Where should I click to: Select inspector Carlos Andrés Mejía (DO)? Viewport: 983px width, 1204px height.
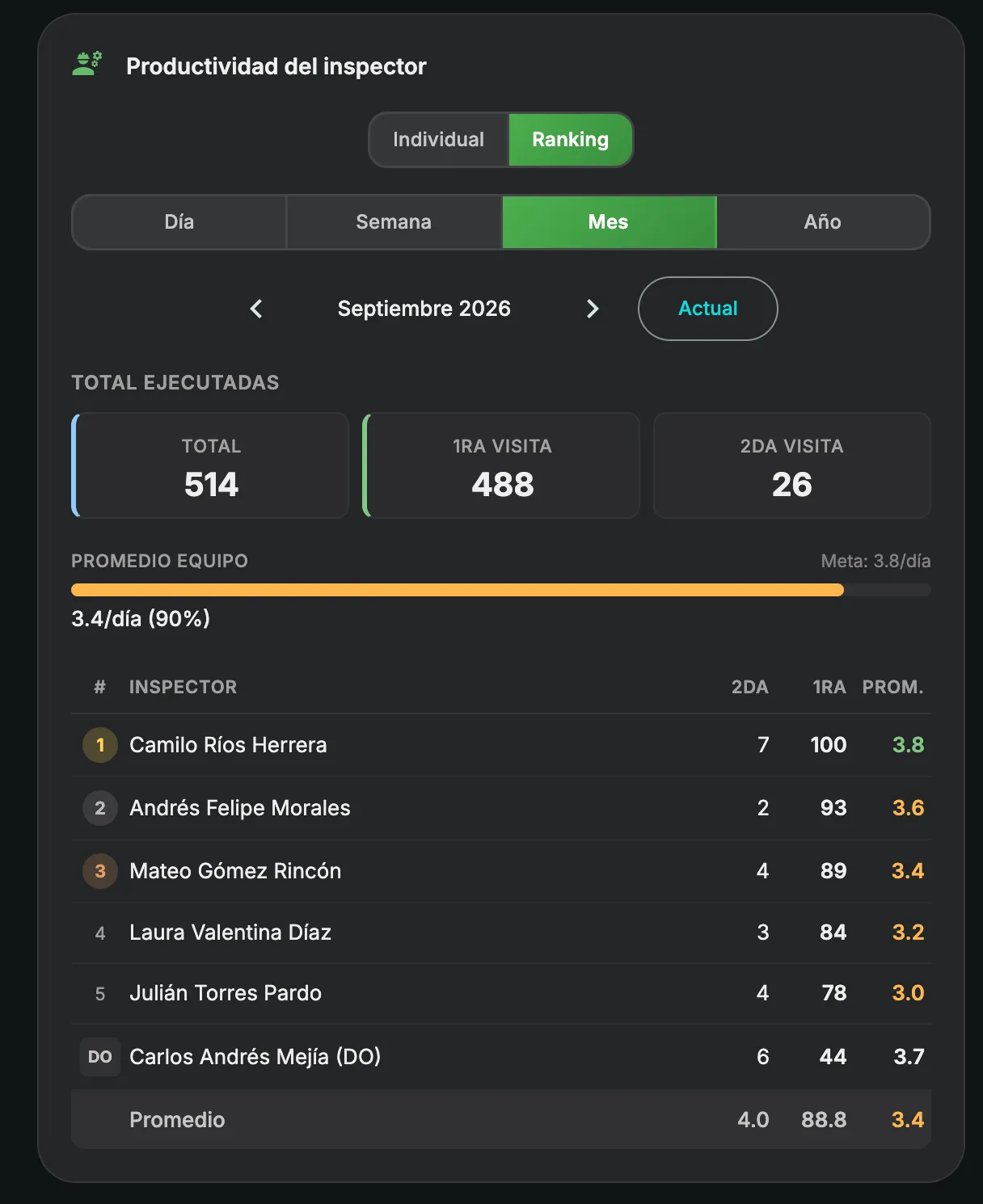(x=255, y=1057)
